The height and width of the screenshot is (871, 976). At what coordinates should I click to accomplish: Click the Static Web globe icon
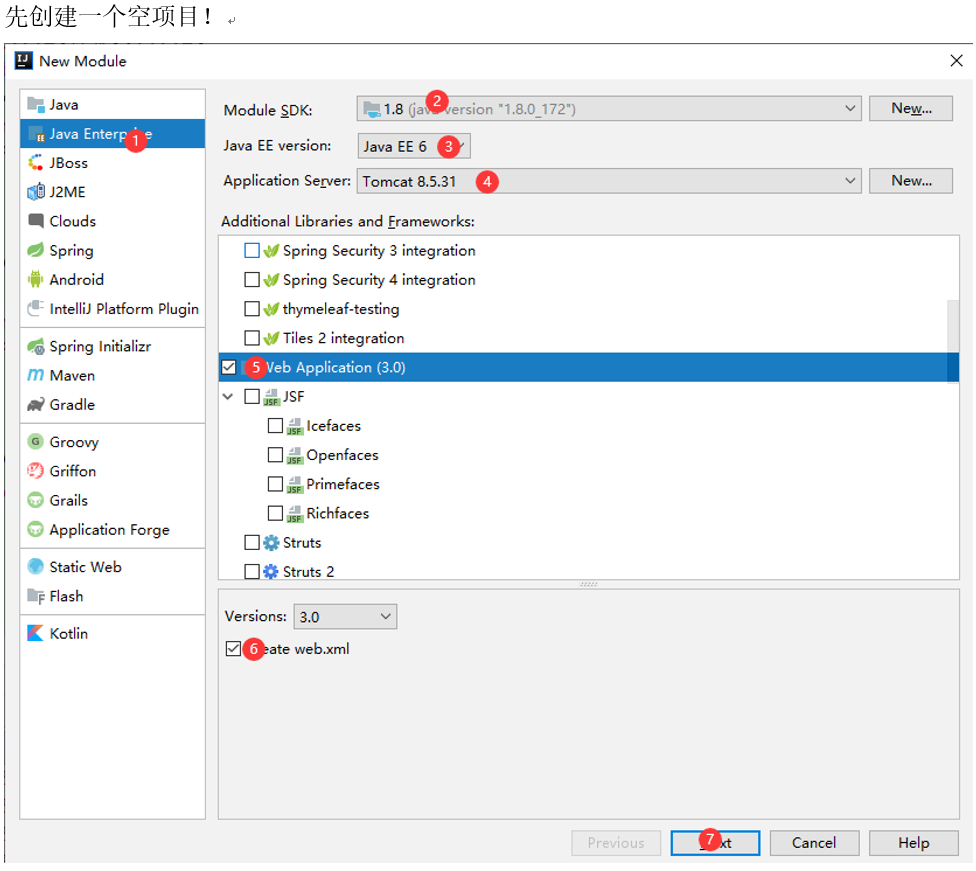point(35,567)
